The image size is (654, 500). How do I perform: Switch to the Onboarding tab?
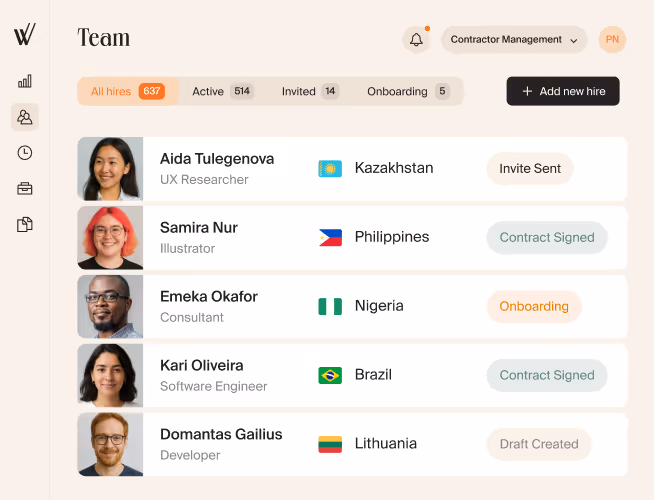coord(408,91)
